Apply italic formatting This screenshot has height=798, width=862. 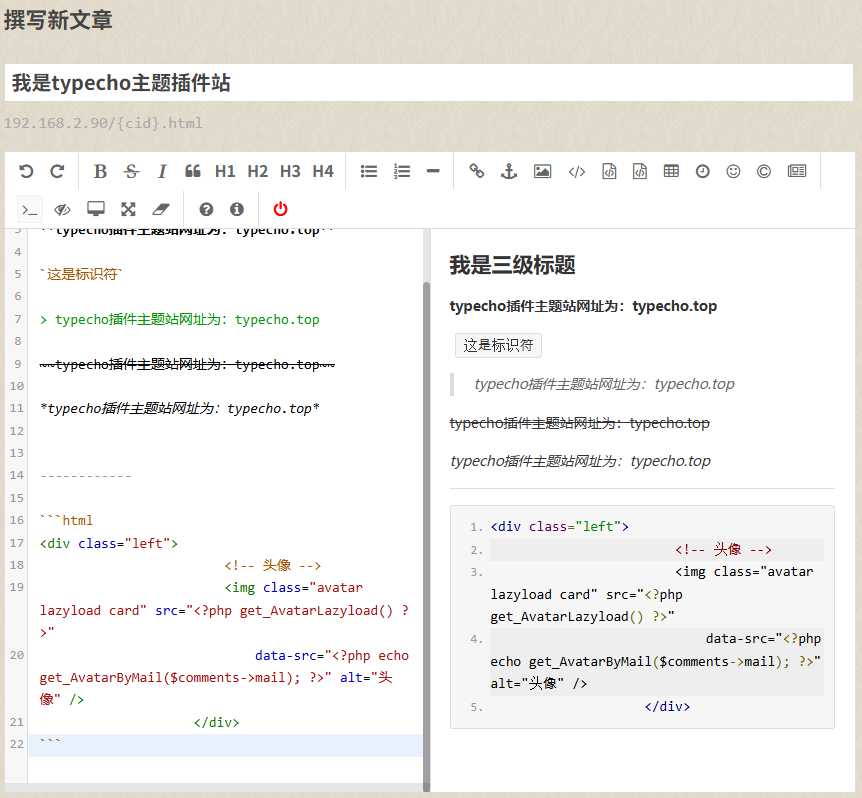(x=162, y=171)
